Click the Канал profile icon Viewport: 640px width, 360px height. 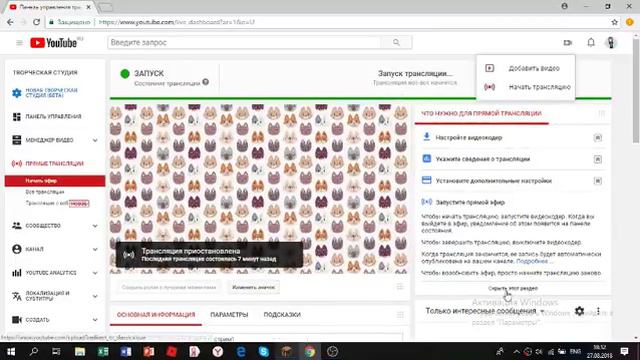(x=17, y=249)
